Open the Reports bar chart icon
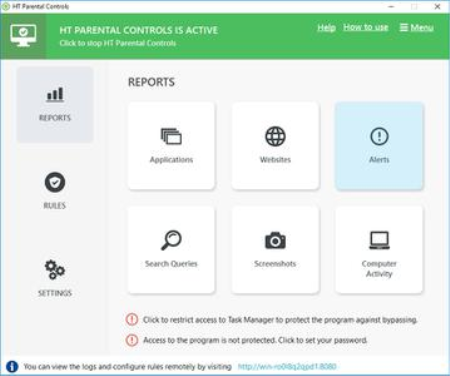The image size is (450, 376). click(55, 94)
